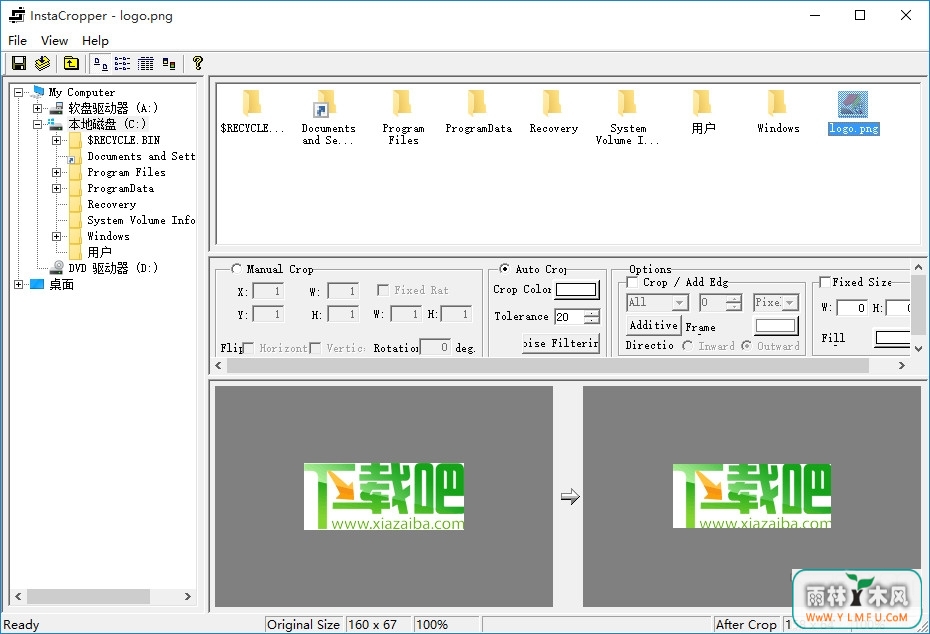The width and height of the screenshot is (930, 634).
Task: Click the original image preview
Action: click(384, 496)
